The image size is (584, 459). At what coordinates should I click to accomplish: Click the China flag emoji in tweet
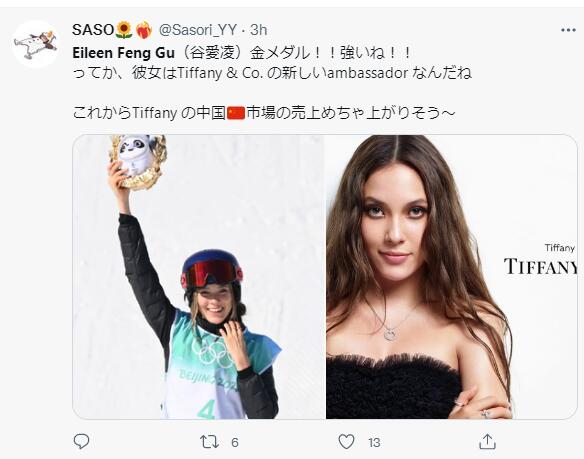point(236,113)
